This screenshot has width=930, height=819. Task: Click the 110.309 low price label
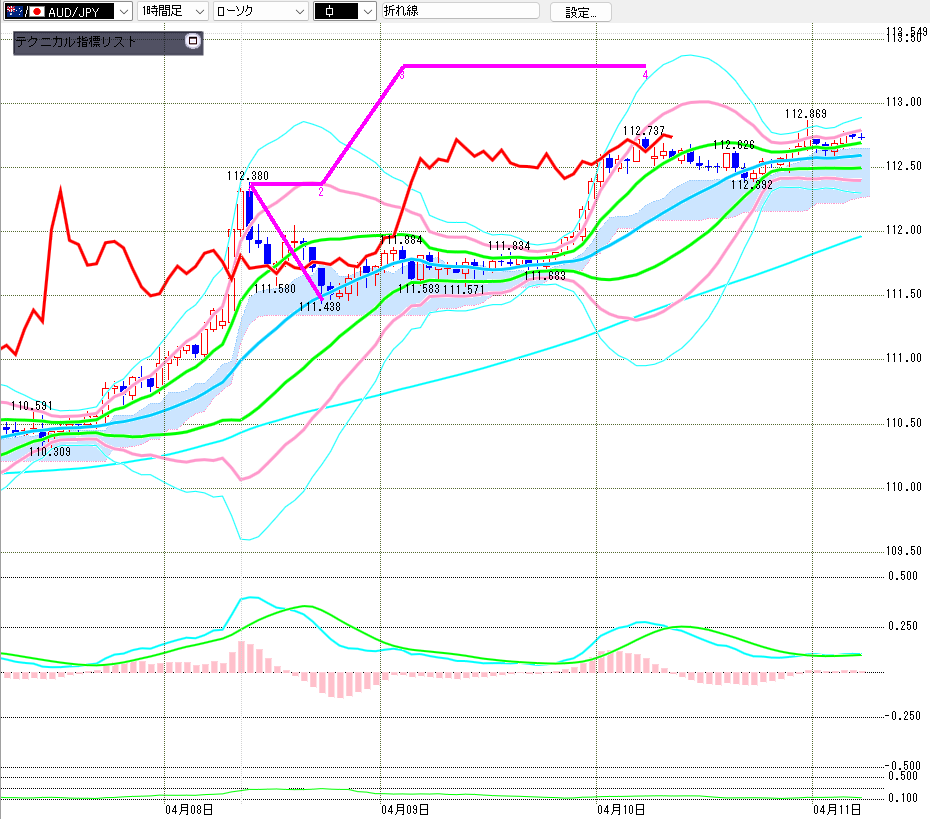pos(49,452)
